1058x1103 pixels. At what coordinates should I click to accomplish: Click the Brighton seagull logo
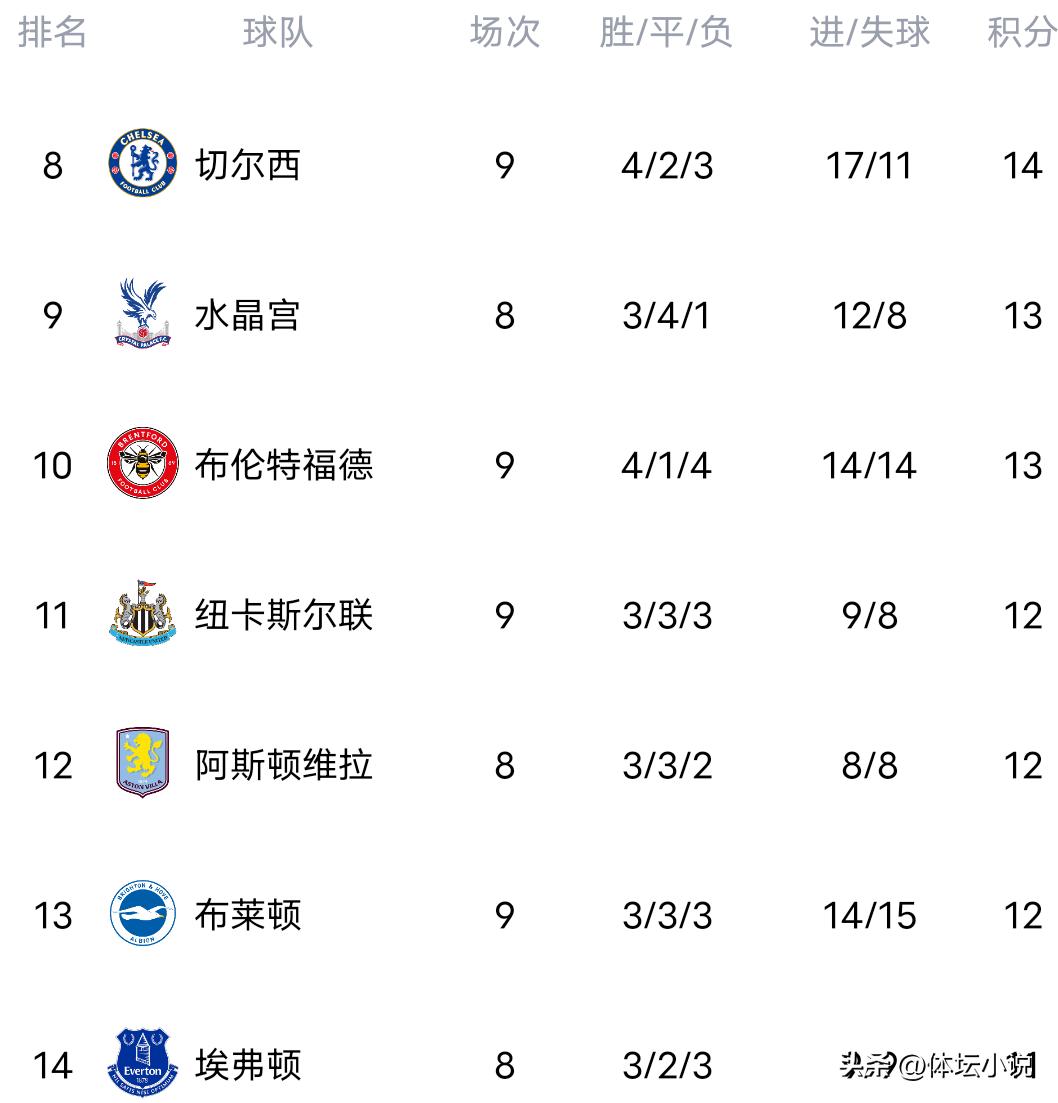[142, 914]
